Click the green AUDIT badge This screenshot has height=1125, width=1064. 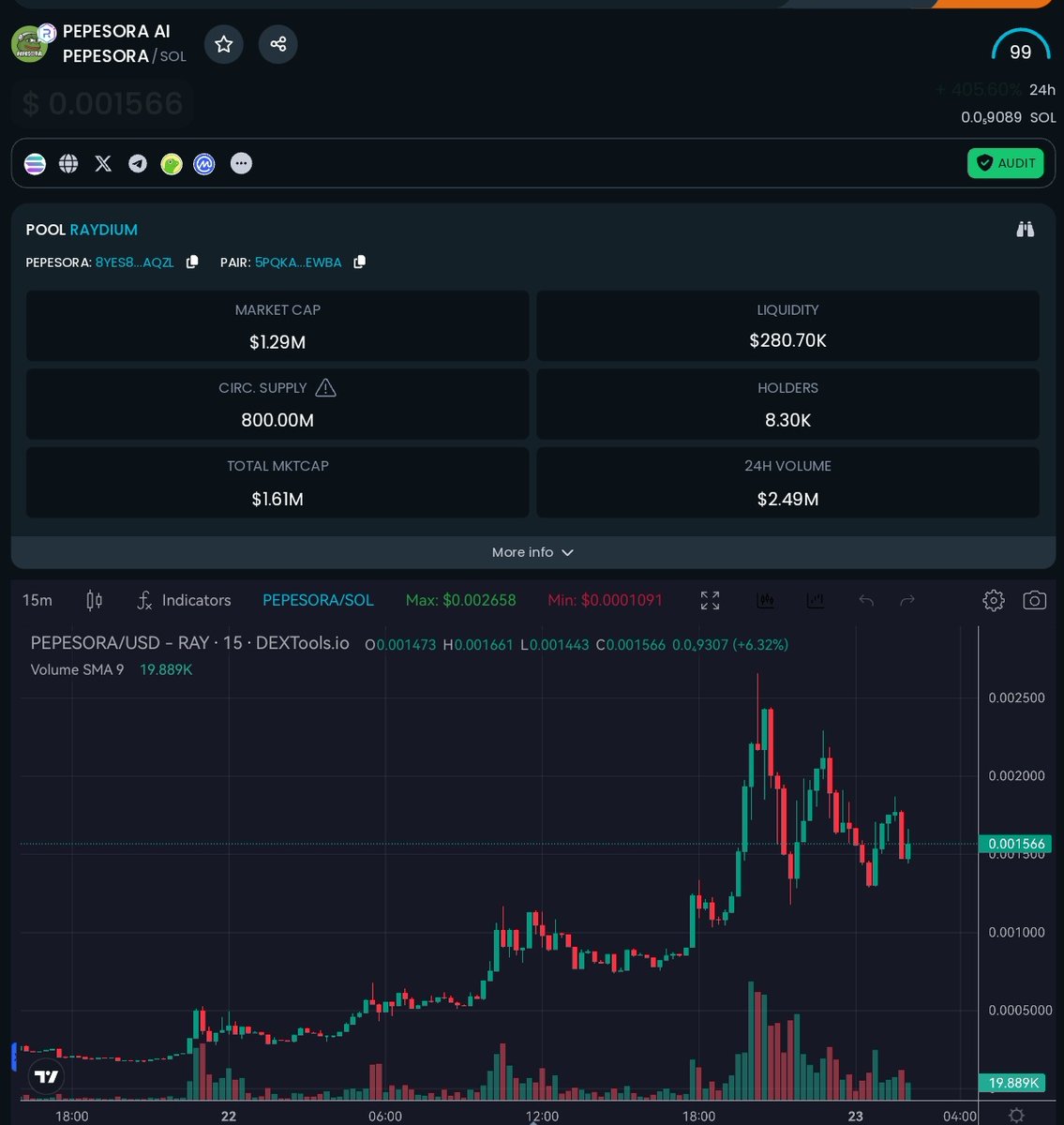click(x=1006, y=163)
